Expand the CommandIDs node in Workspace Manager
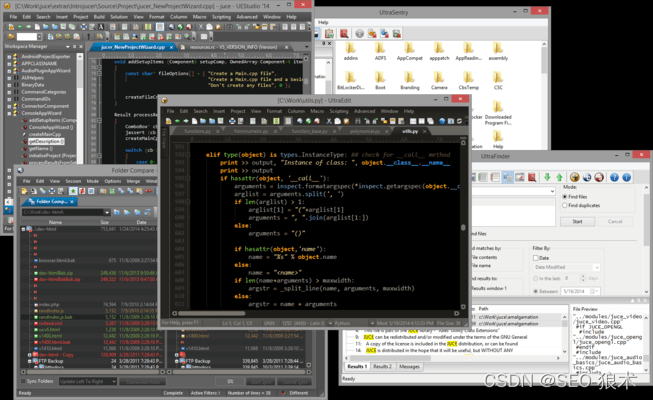The width and height of the screenshot is (653, 400). (x=9, y=99)
